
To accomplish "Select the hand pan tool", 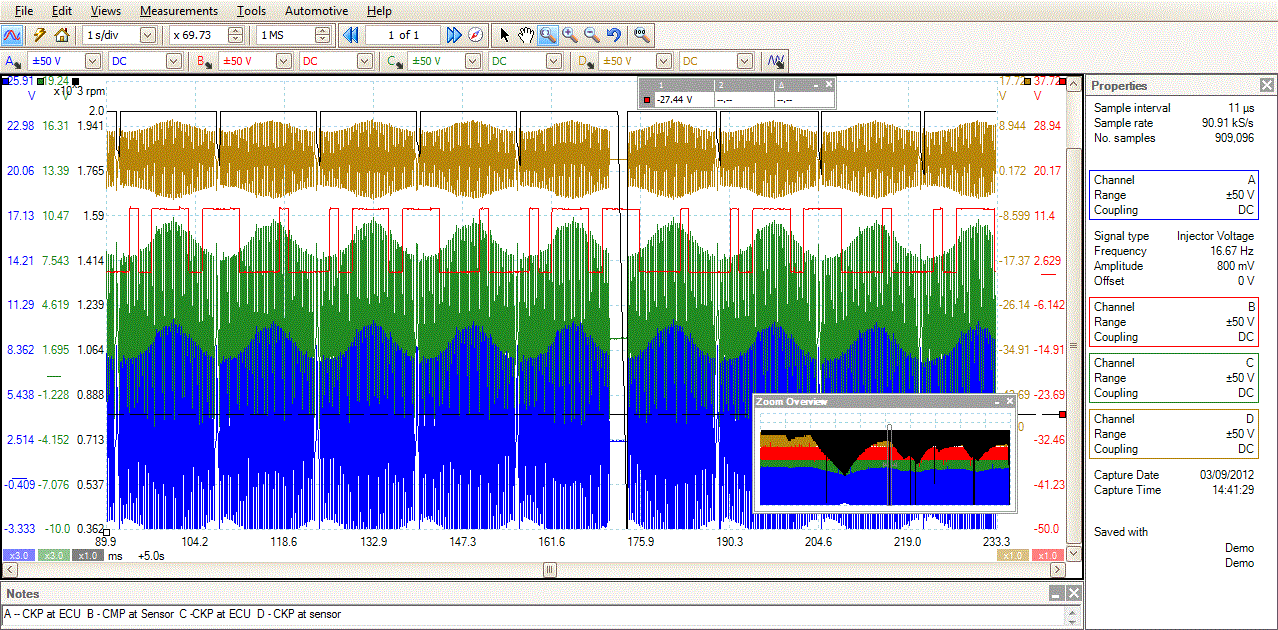I will tap(526, 35).
